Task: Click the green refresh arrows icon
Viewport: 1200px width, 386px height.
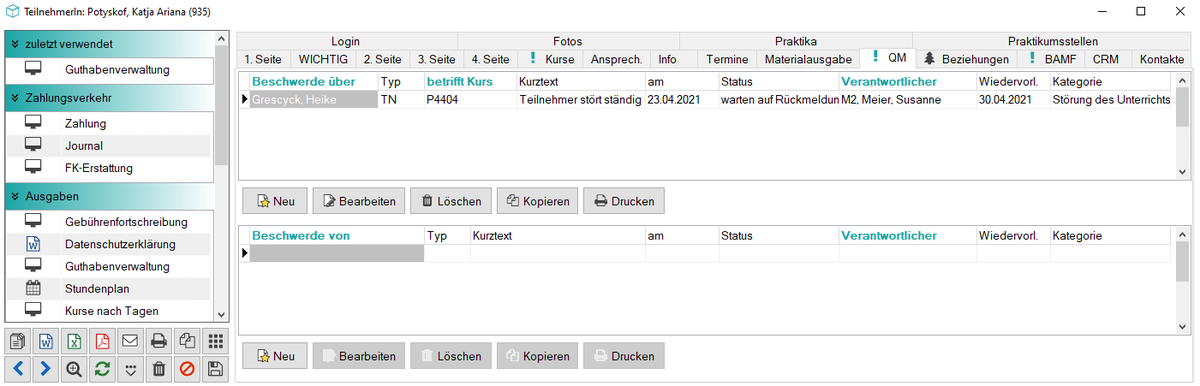Action: coord(102,369)
